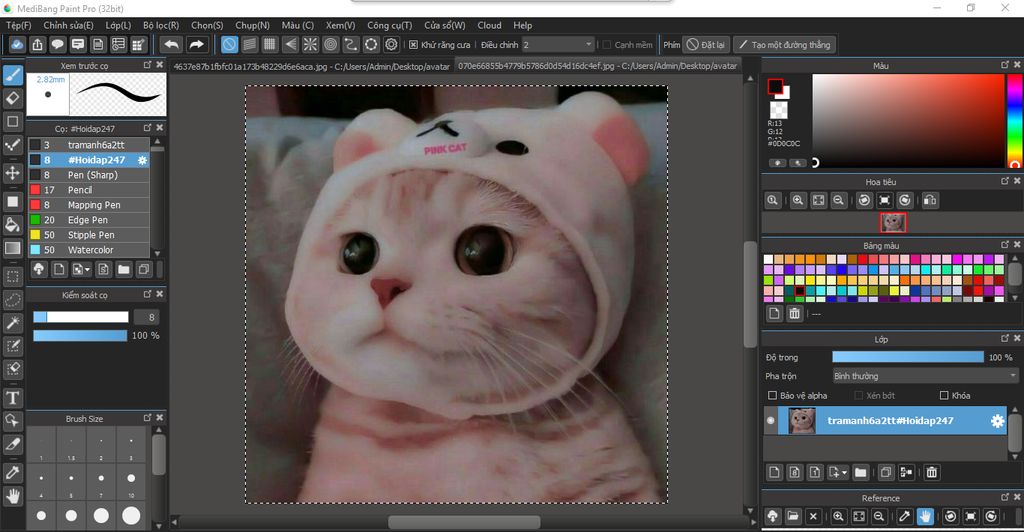Click the navigator cat thumbnail
The width and height of the screenshot is (1024, 532).
click(x=893, y=223)
